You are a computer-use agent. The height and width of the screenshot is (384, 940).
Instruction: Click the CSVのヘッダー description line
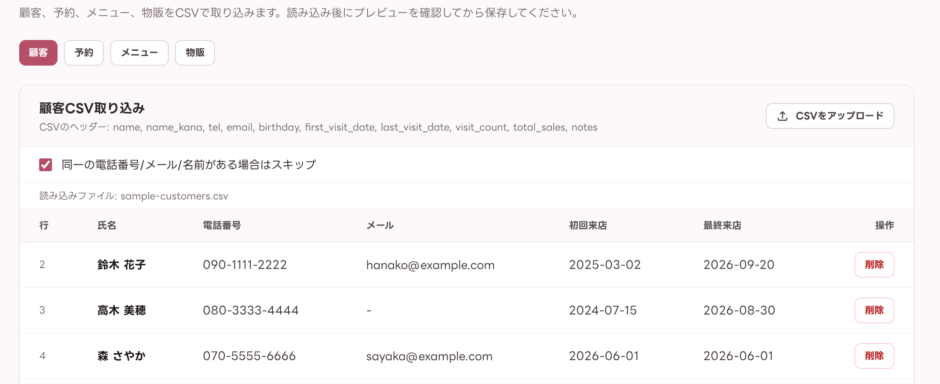[x=318, y=127]
